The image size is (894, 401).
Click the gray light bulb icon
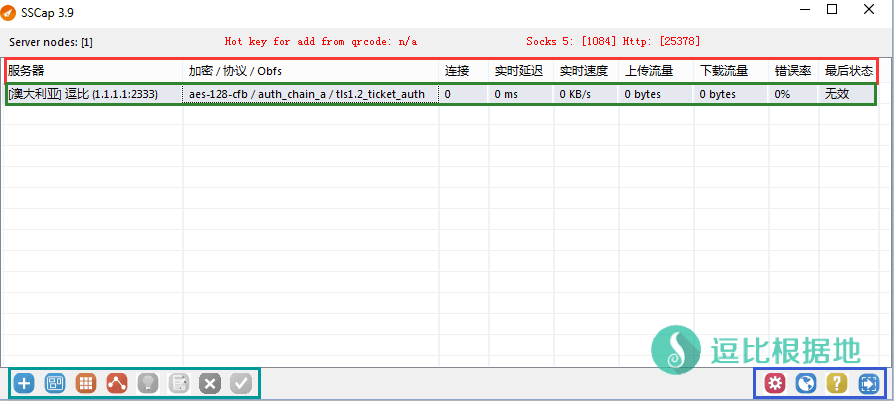coord(148,383)
